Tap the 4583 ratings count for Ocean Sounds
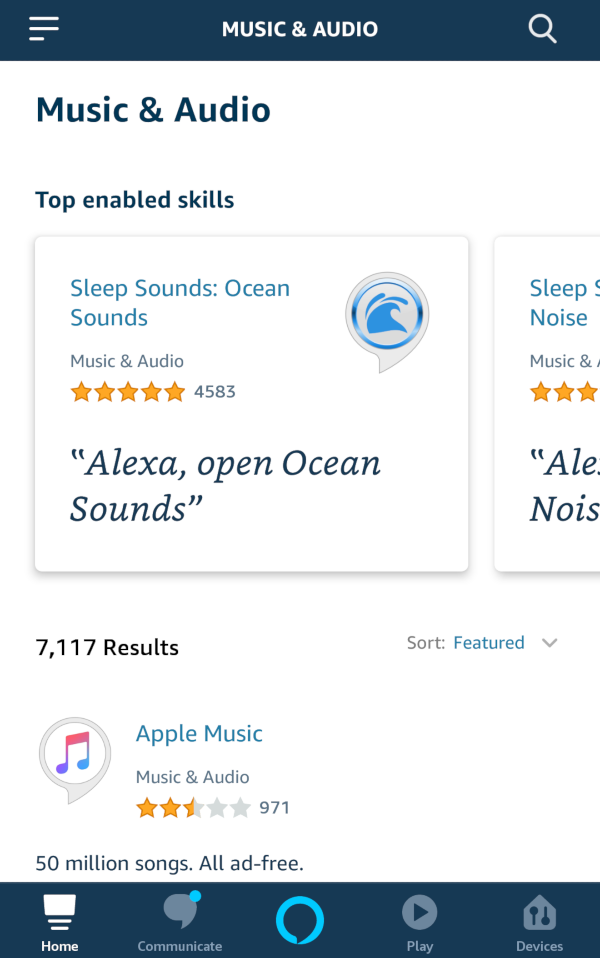 pos(218,392)
